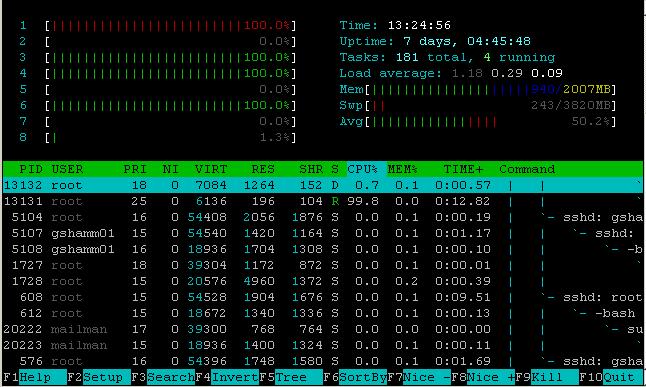Select mailman process row PID 20222
This screenshot has height=387, width=646.
(323, 329)
